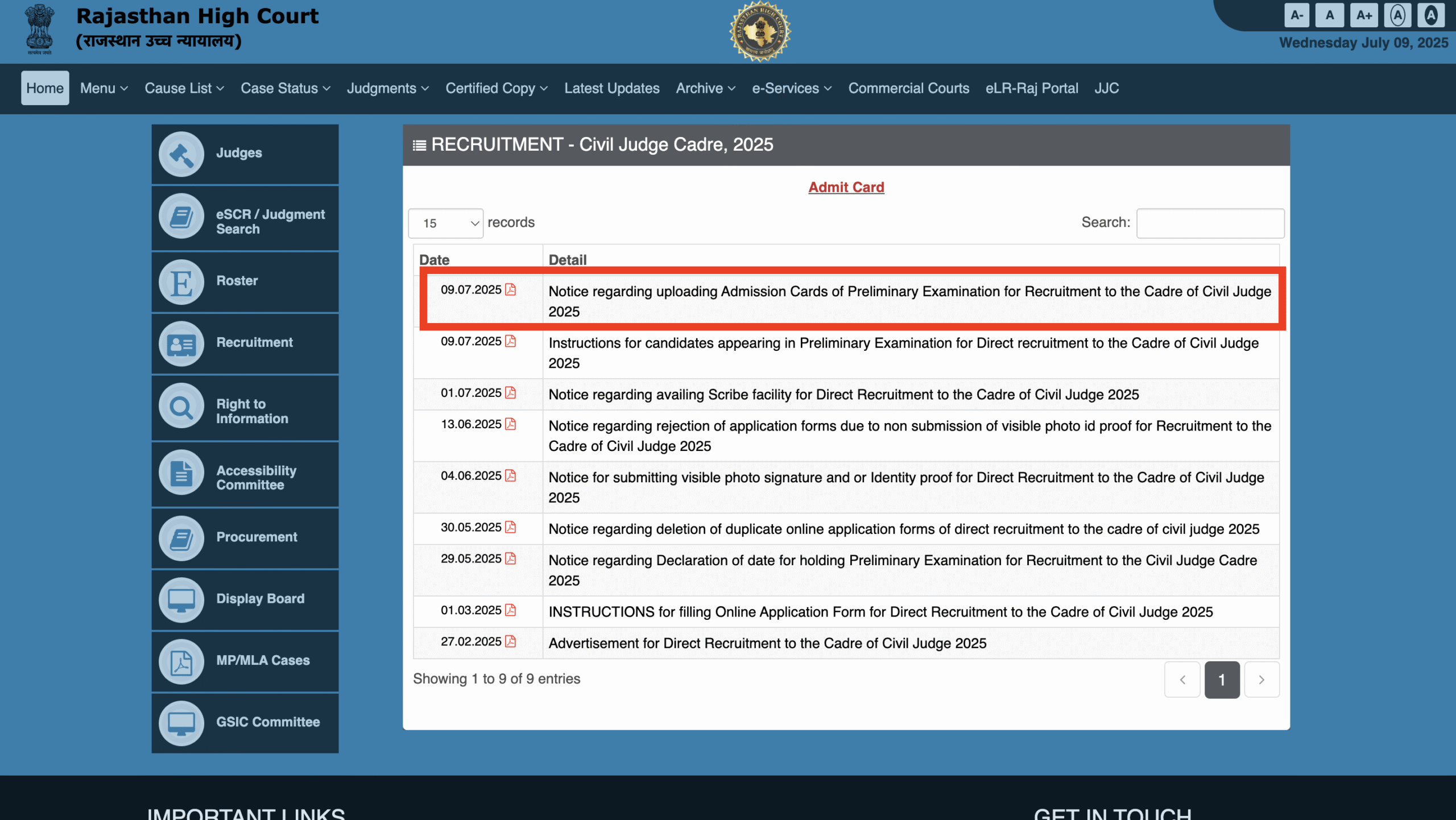Viewport: 1456px width, 820px height.
Task: Click 'Showing 1 to 9 of 9 entries' text
Action: 497,678
